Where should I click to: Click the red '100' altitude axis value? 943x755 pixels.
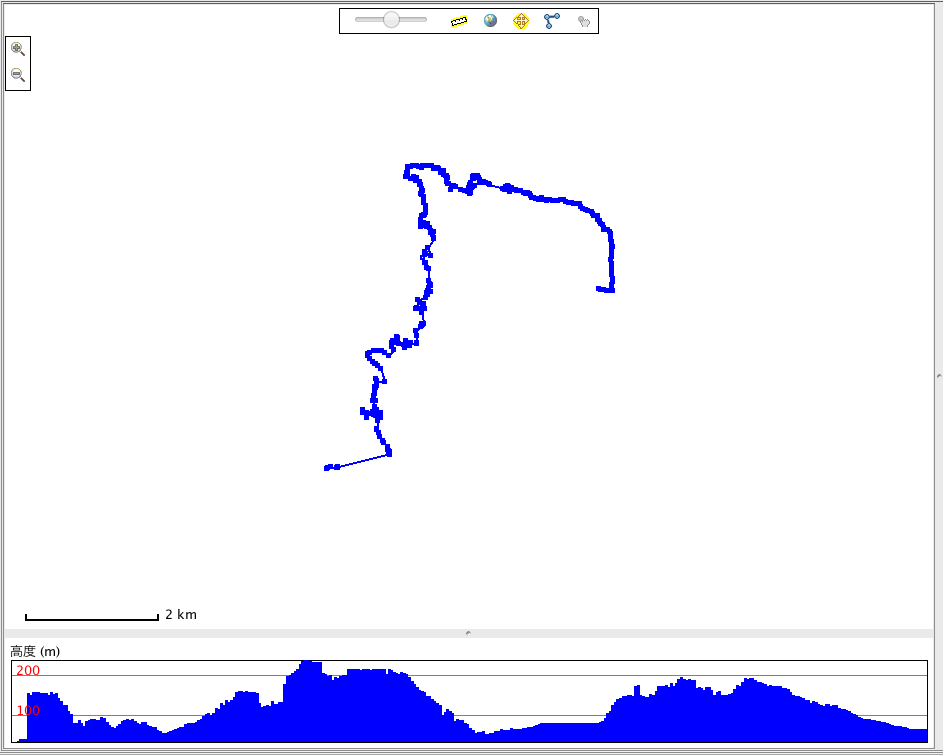click(x=28, y=710)
